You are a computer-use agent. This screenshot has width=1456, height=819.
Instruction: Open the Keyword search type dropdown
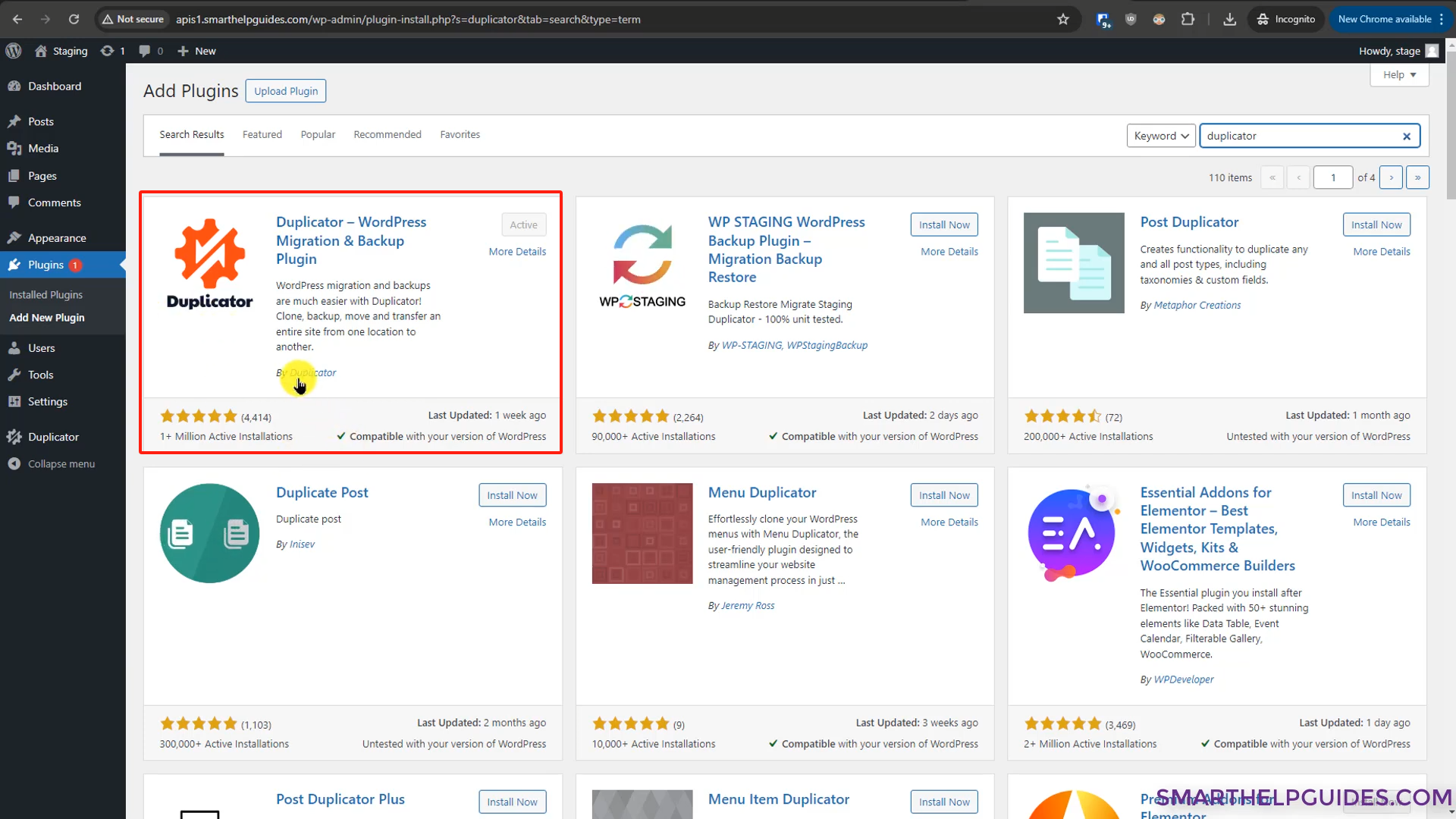(1161, 135)
